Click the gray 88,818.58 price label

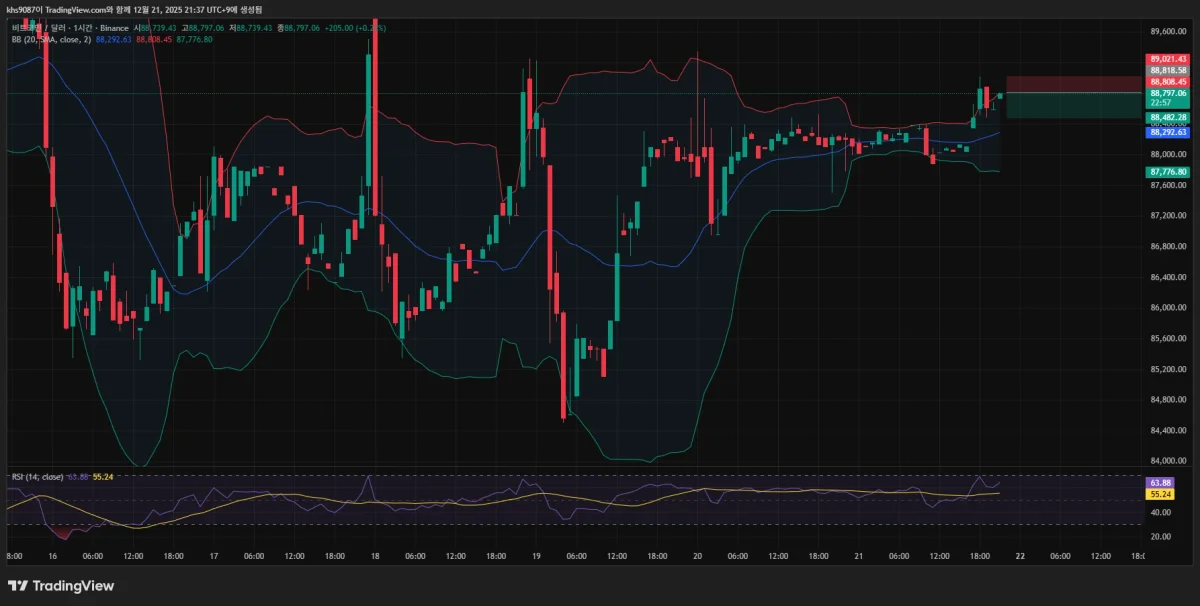tap(1168, 70)
